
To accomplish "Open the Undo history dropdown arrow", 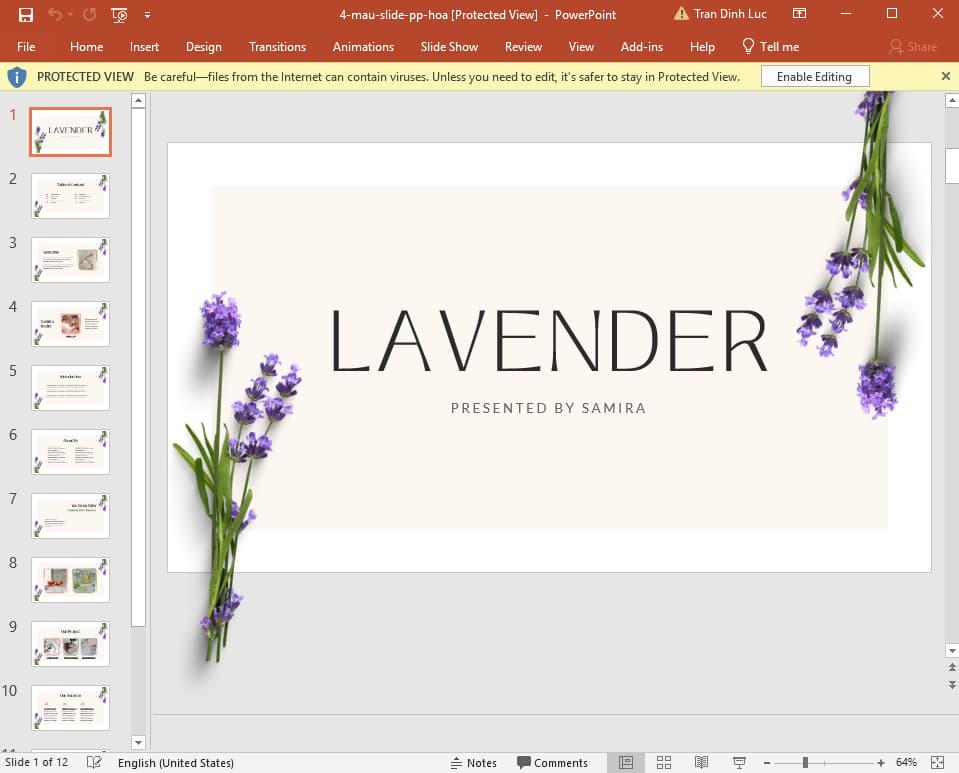I will [x=70, y=14].
